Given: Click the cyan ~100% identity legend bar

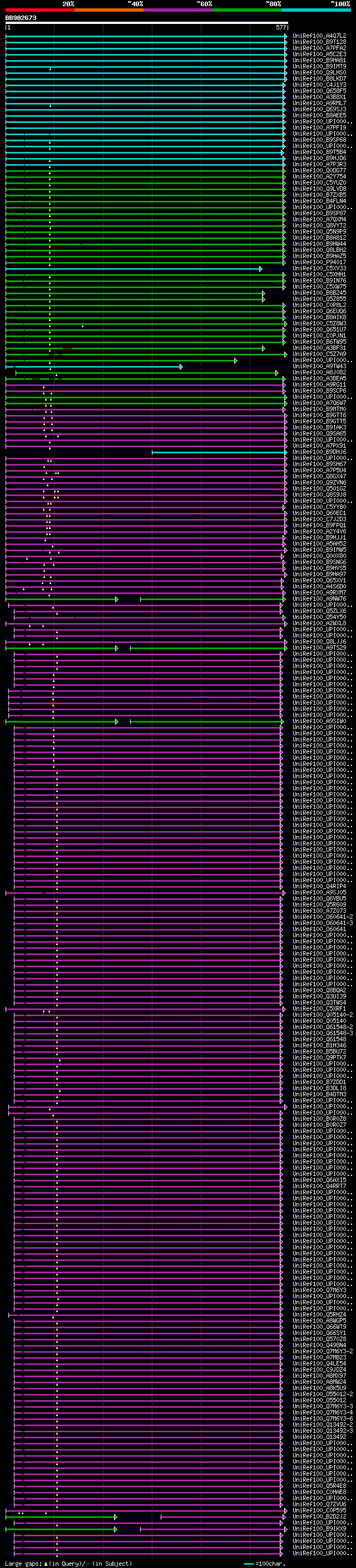Looking at the screenshot, I should (x=316, y=10).
